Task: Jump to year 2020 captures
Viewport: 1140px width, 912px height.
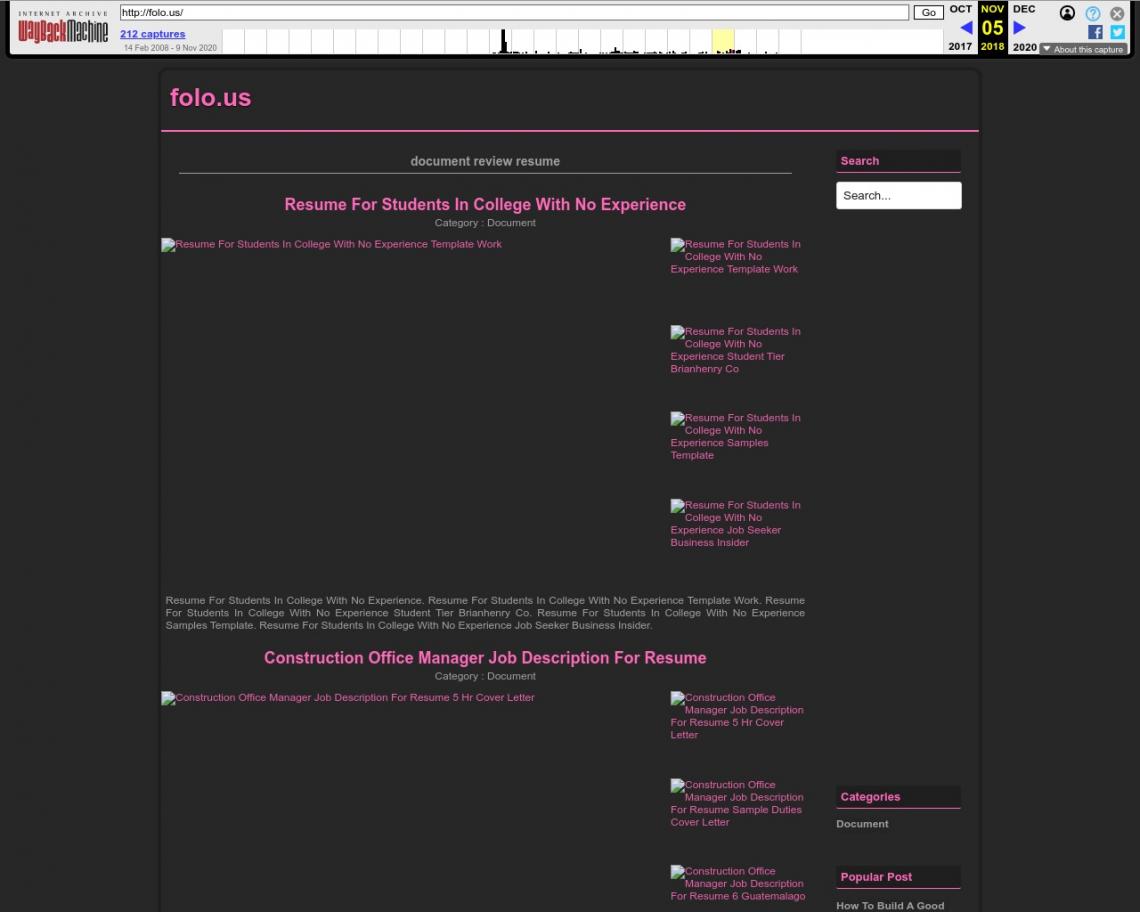Action: (1024, 47)
